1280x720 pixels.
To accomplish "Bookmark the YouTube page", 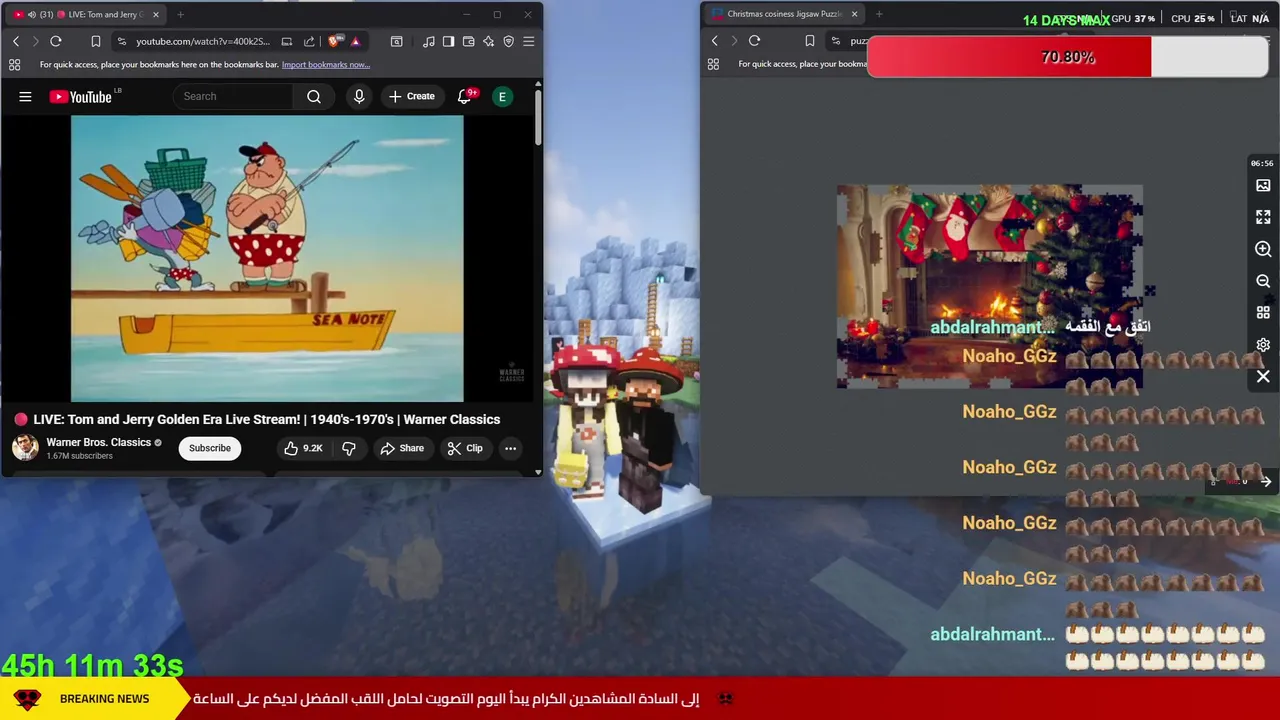I will coord(96,41).
